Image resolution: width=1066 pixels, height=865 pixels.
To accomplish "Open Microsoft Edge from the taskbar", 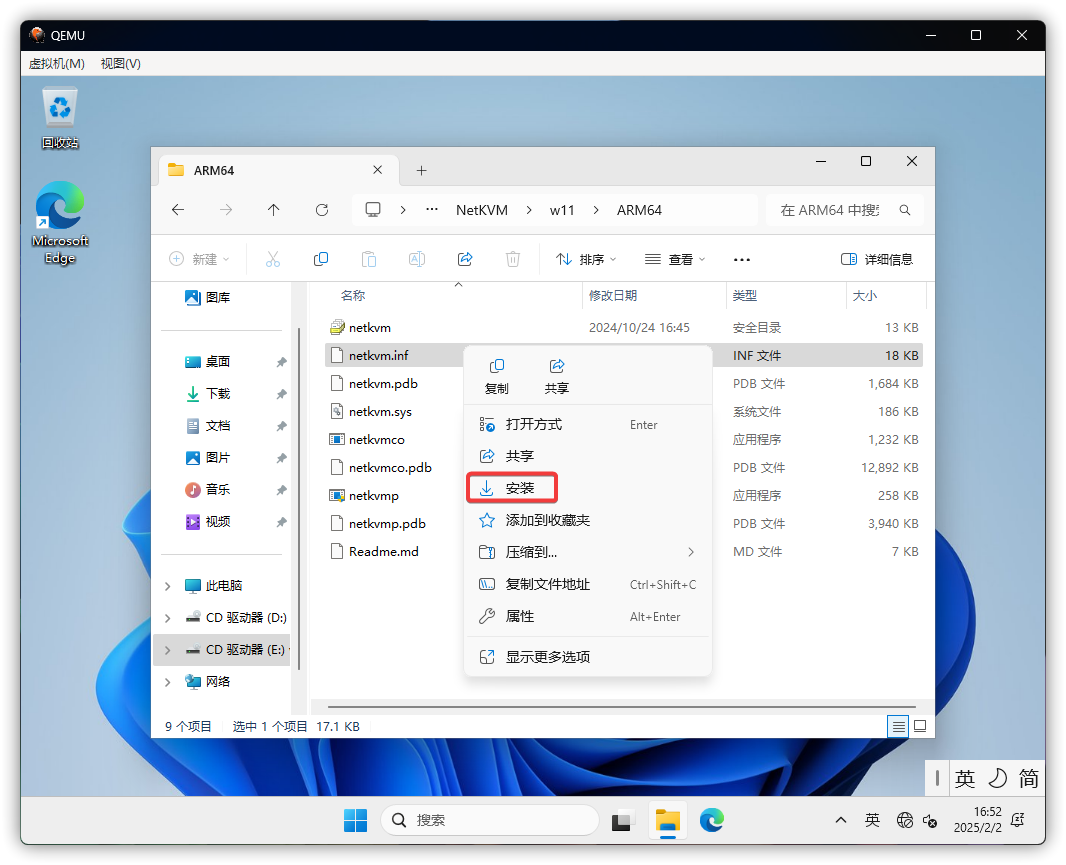I will [711, 820].
